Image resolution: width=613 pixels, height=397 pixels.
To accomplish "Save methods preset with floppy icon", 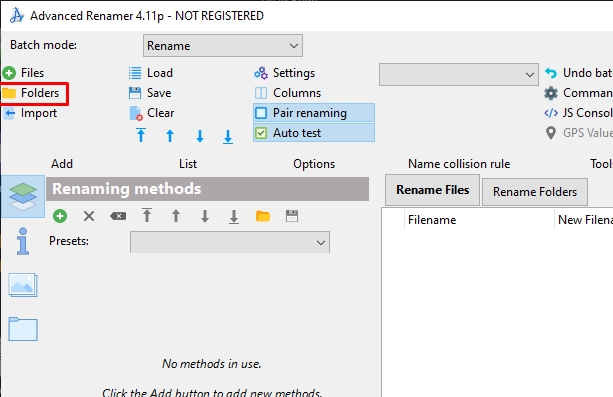I will click(x=292, y=216).
